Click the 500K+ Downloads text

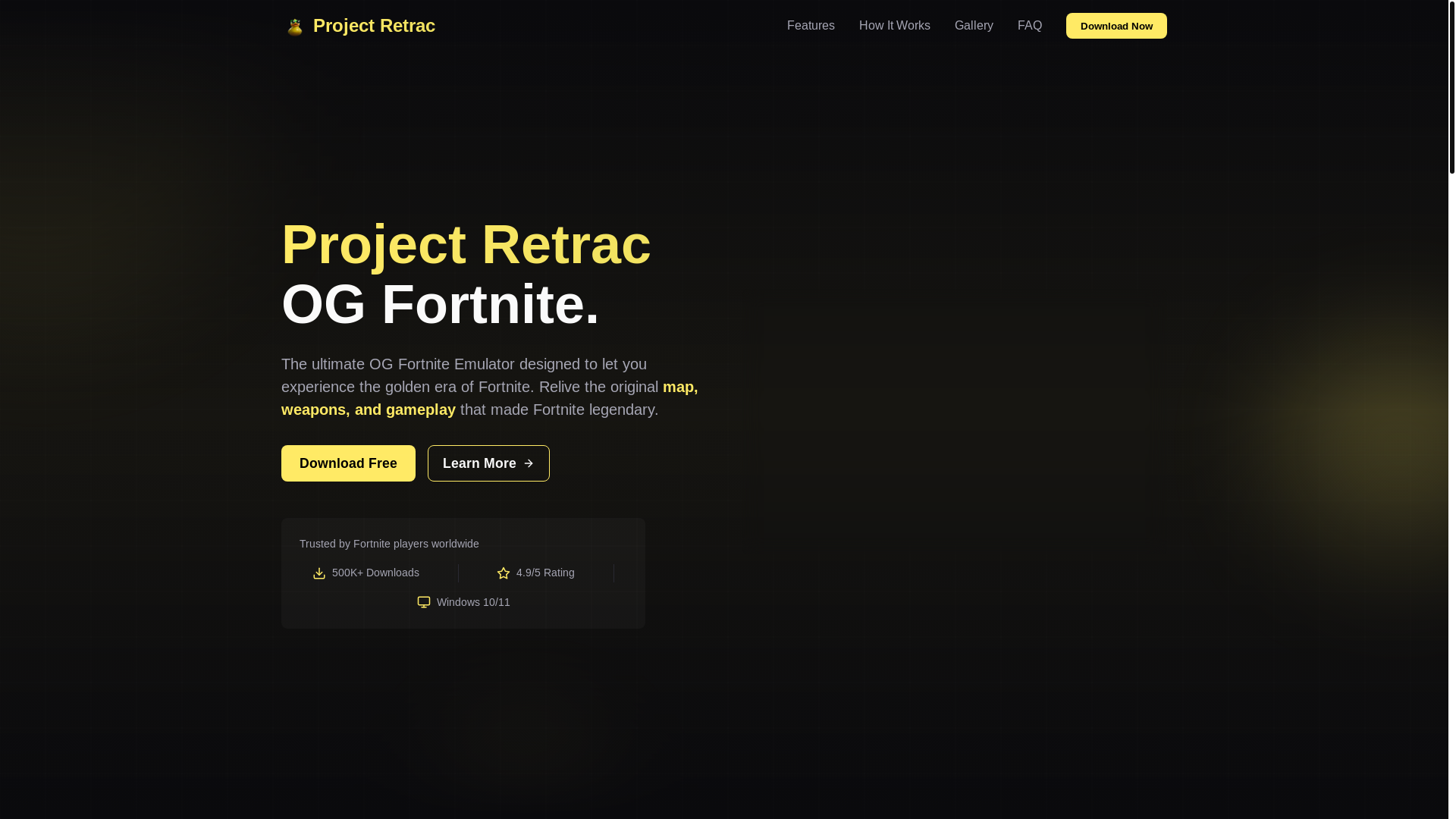[x=375, y=573]
